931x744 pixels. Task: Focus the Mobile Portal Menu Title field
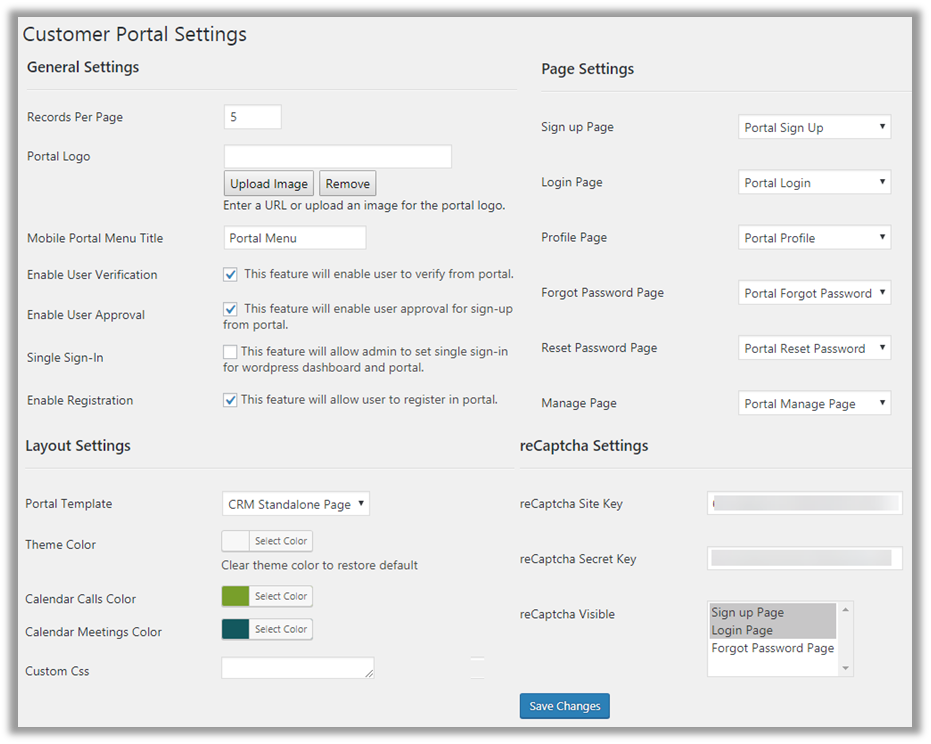pos(294,238)
